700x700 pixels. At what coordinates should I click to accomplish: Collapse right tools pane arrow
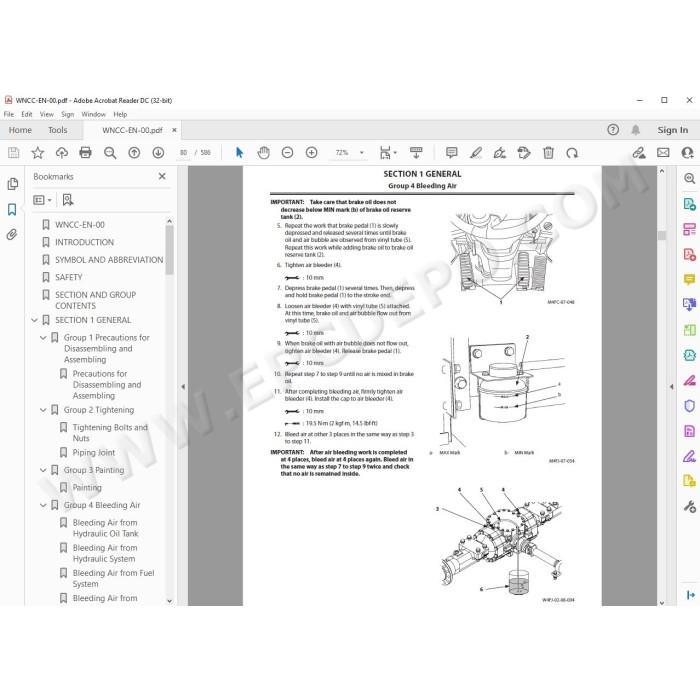[672, 387]
